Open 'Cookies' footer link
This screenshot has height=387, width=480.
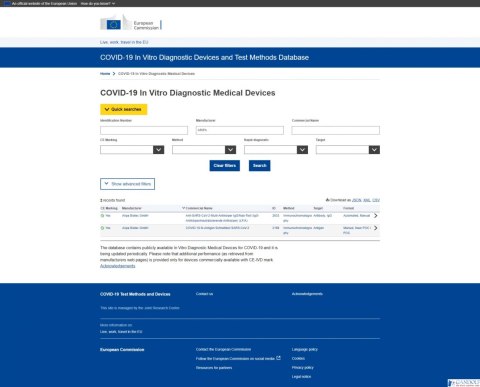[x=298, y=359]
